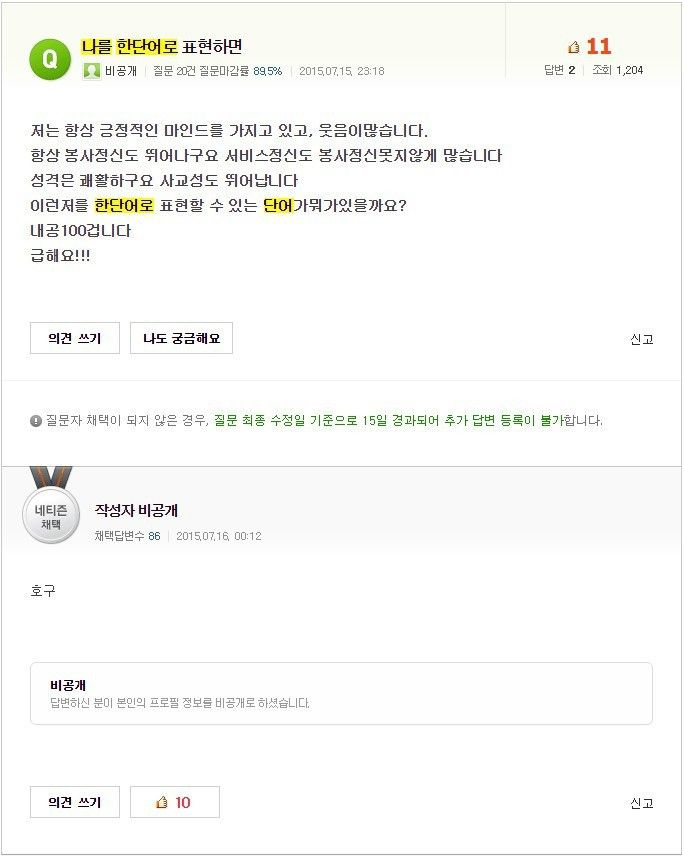Click the thumbs-up icon beside 11

point(574,47)
